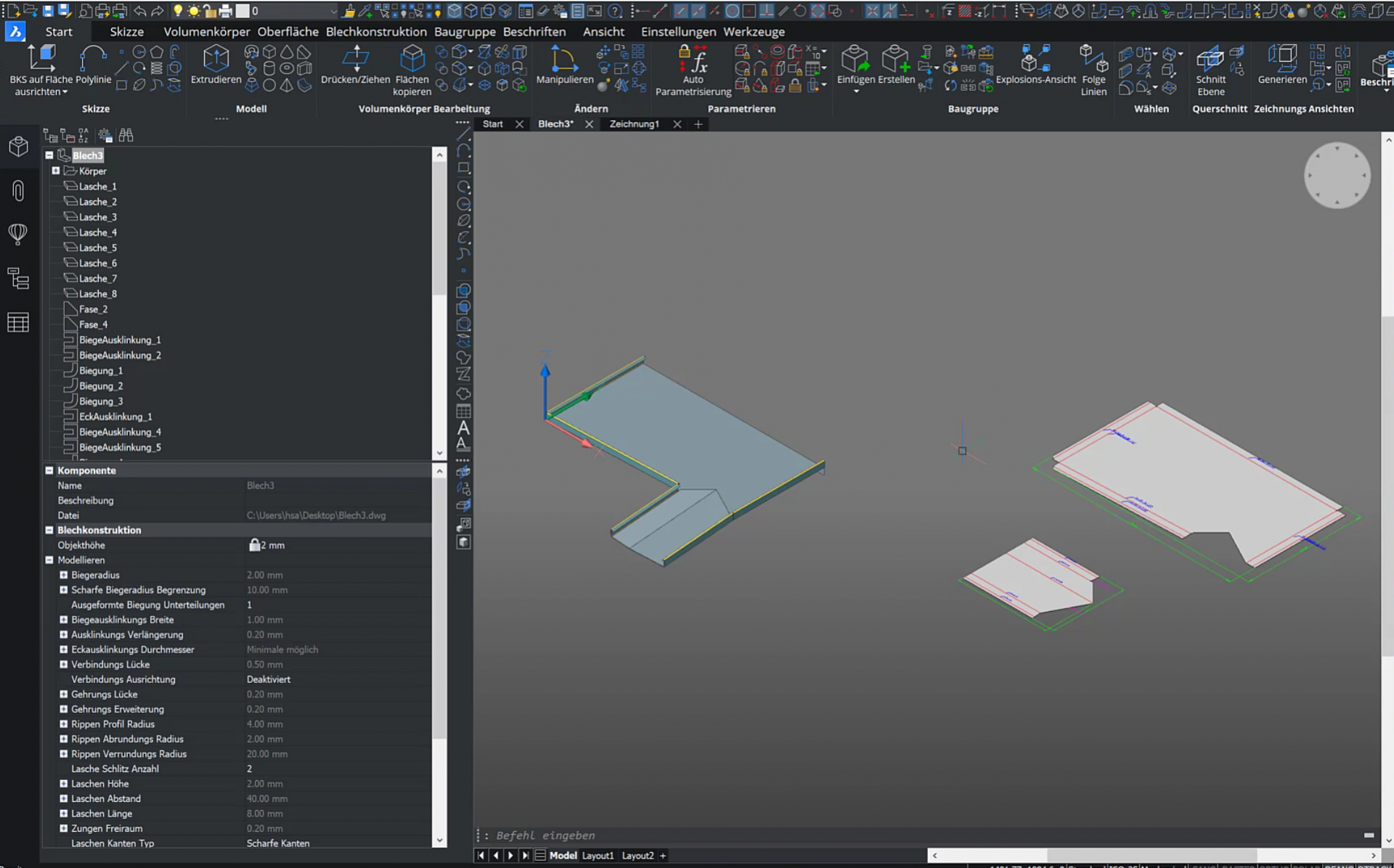Click the Text 'A' tool in vertical toolbar
This screenshot has height=868, width=1394.
click(463, 428)
